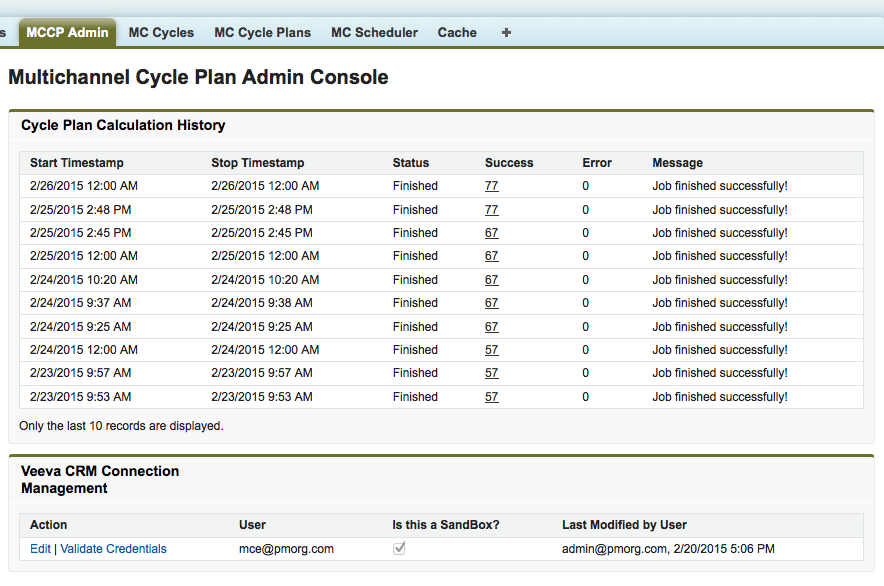Switch to the MC Cycles tab
The width and height of the screenshot is (884, 586).
[161, 32]
